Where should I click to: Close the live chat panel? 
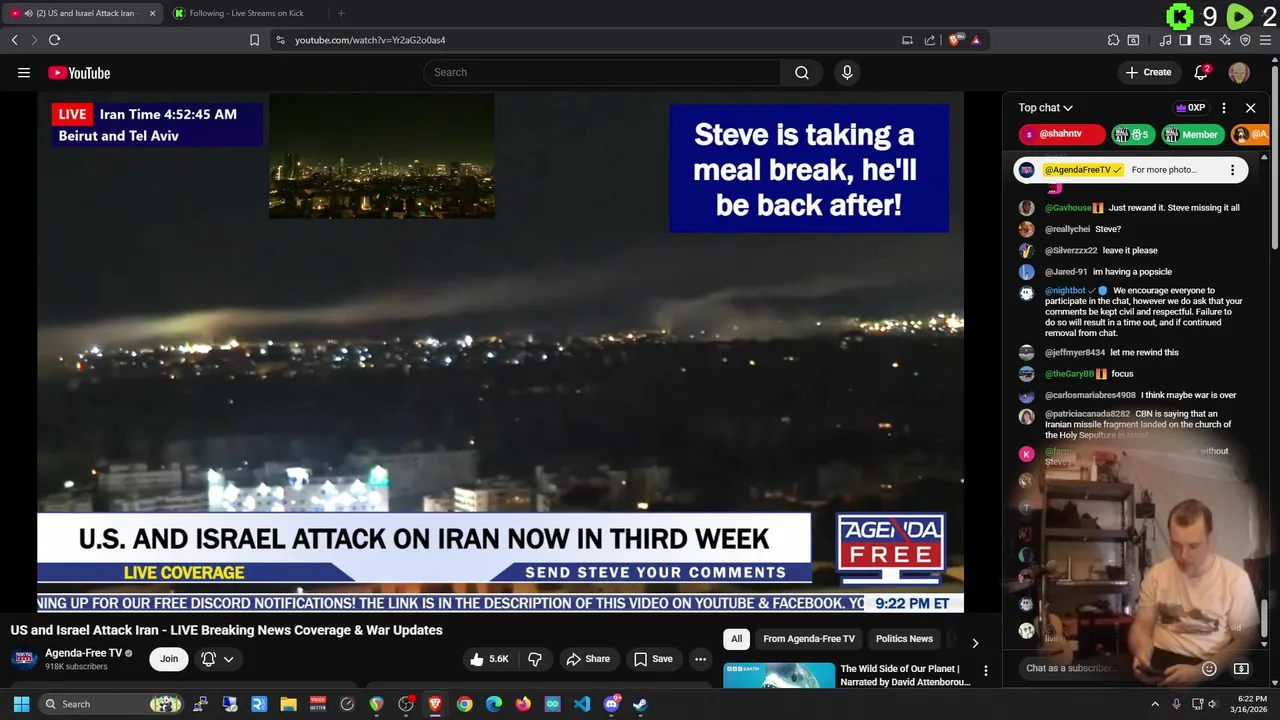coord(1250,108)
